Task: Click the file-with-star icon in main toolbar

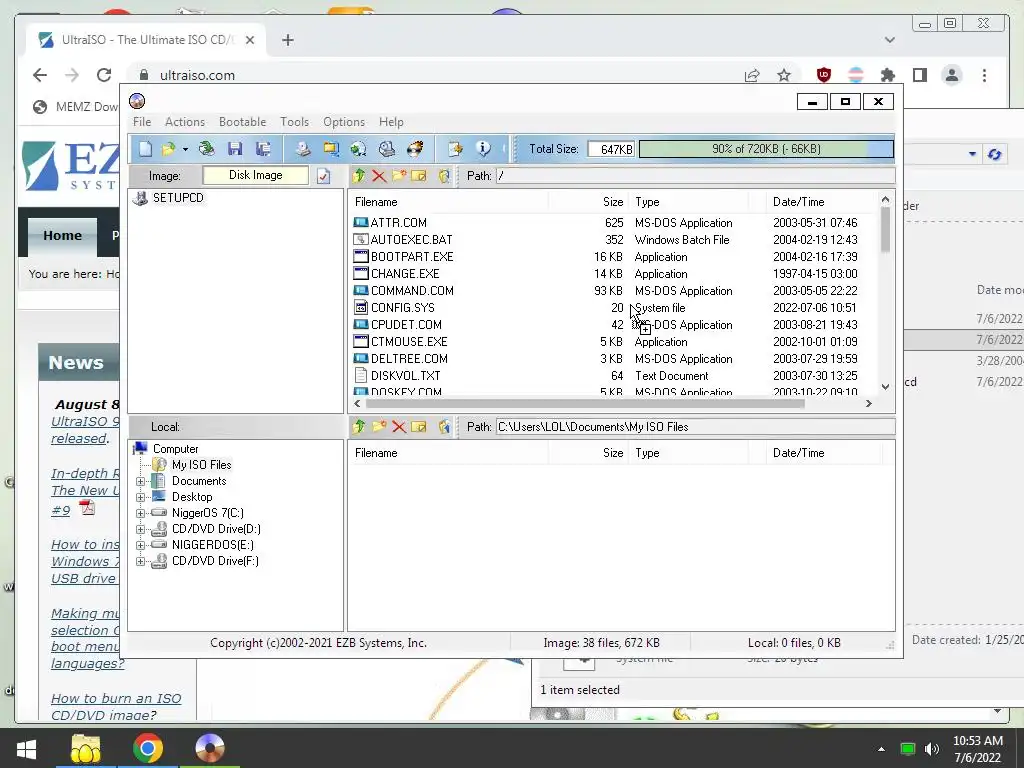Action: tap(455, 149)
